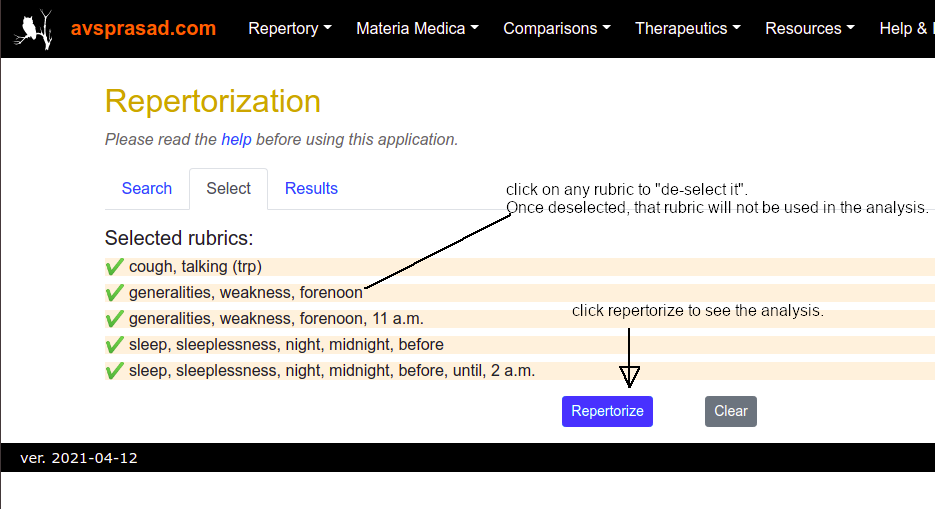The image size is (935, 509).
Task: Open the Repertory dropdown menu
Action: click(290, 29)
